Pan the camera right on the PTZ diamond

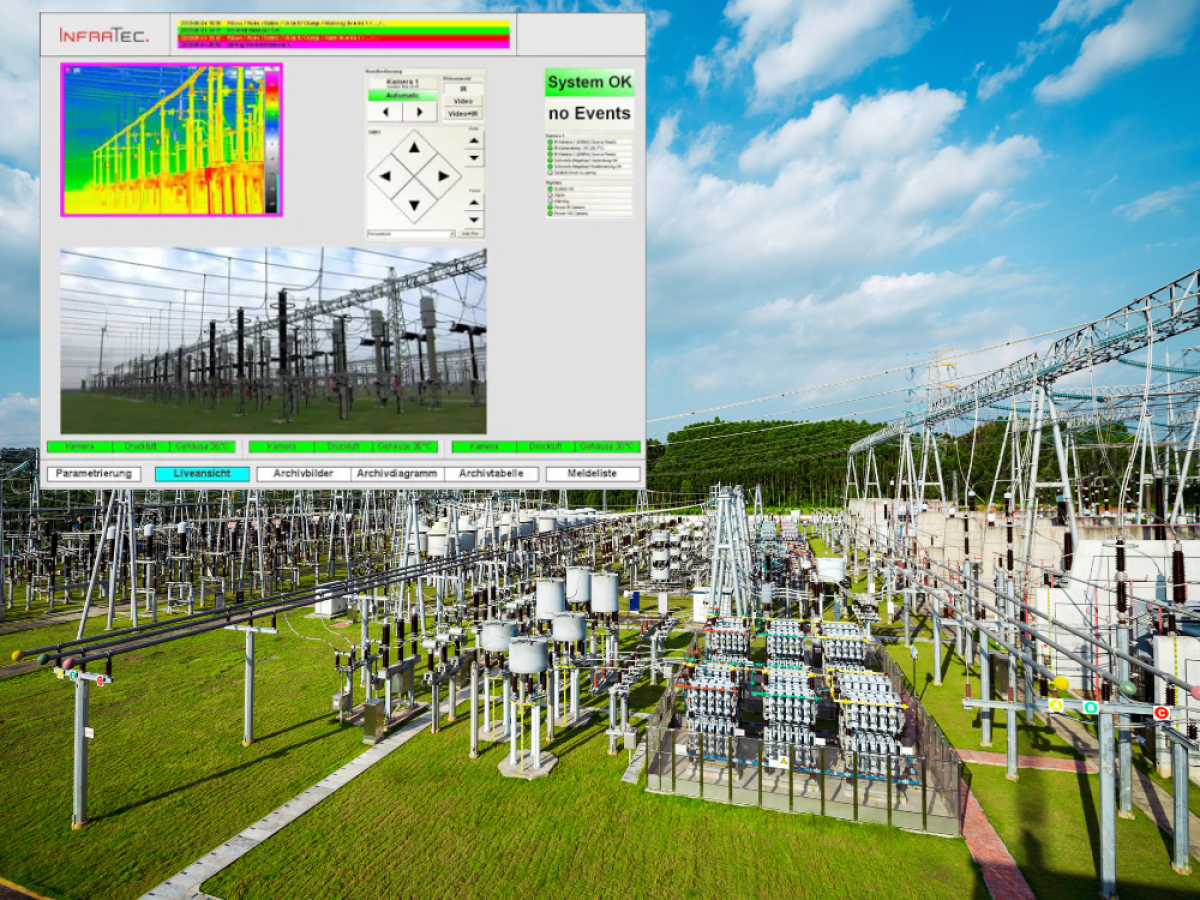444,175
